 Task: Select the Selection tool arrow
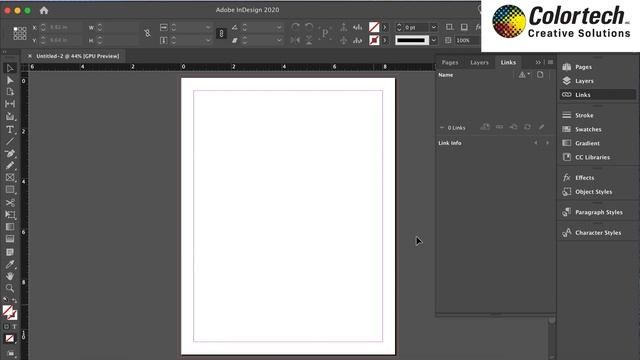(10, 68)
